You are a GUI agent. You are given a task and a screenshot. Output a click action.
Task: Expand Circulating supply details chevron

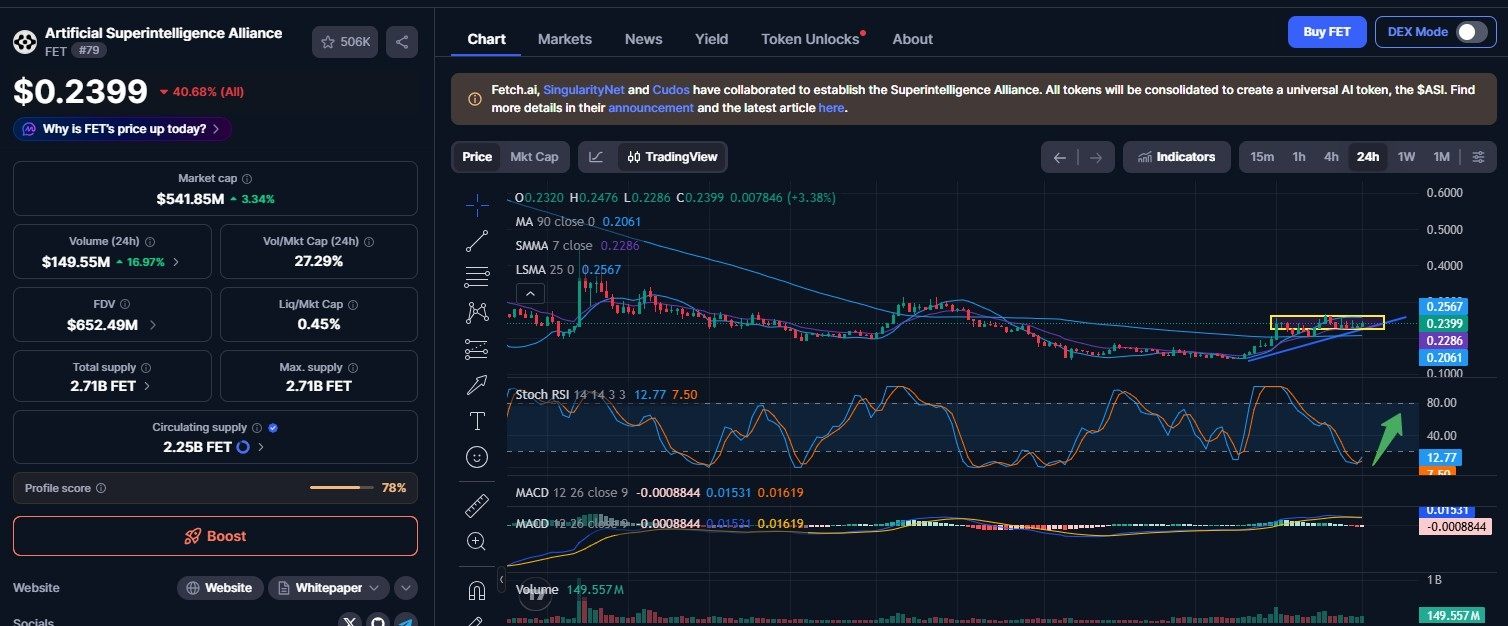click(x=261, y=447)
